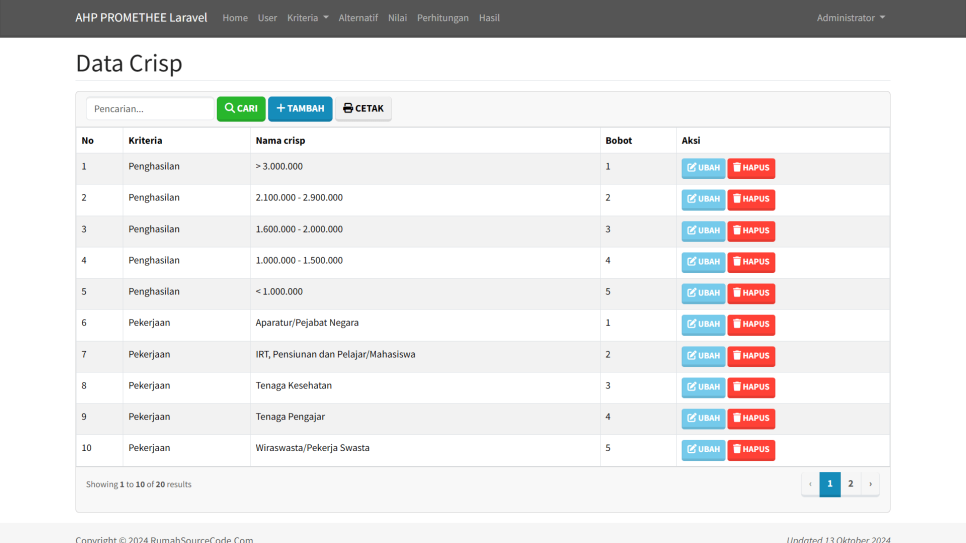Image resolution: width=966 pixels, height=543 pixels.
Task: Open the Nilai page
Action: [397, 18]
